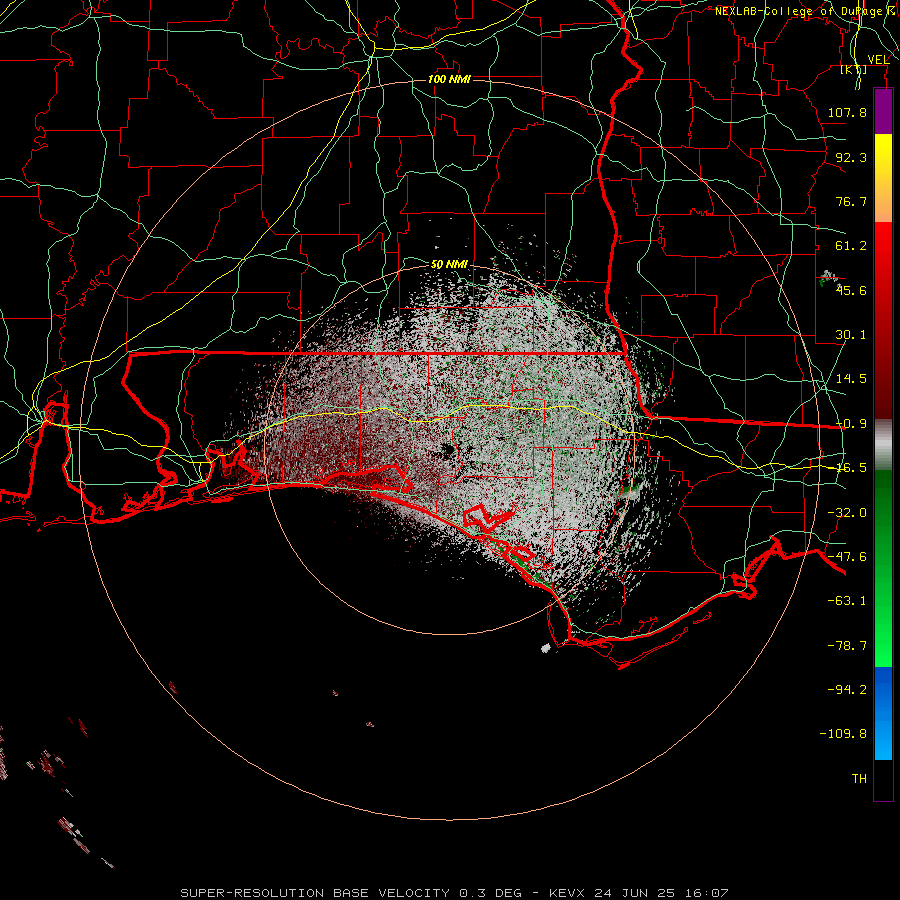
Task: Click the 50 NMI range ring label
Action: coord(449,265)
